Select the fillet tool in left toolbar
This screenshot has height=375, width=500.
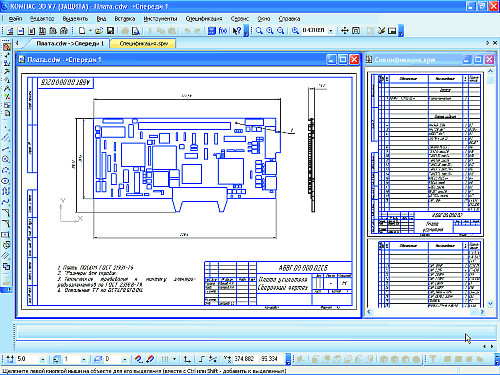coord(6,224)
